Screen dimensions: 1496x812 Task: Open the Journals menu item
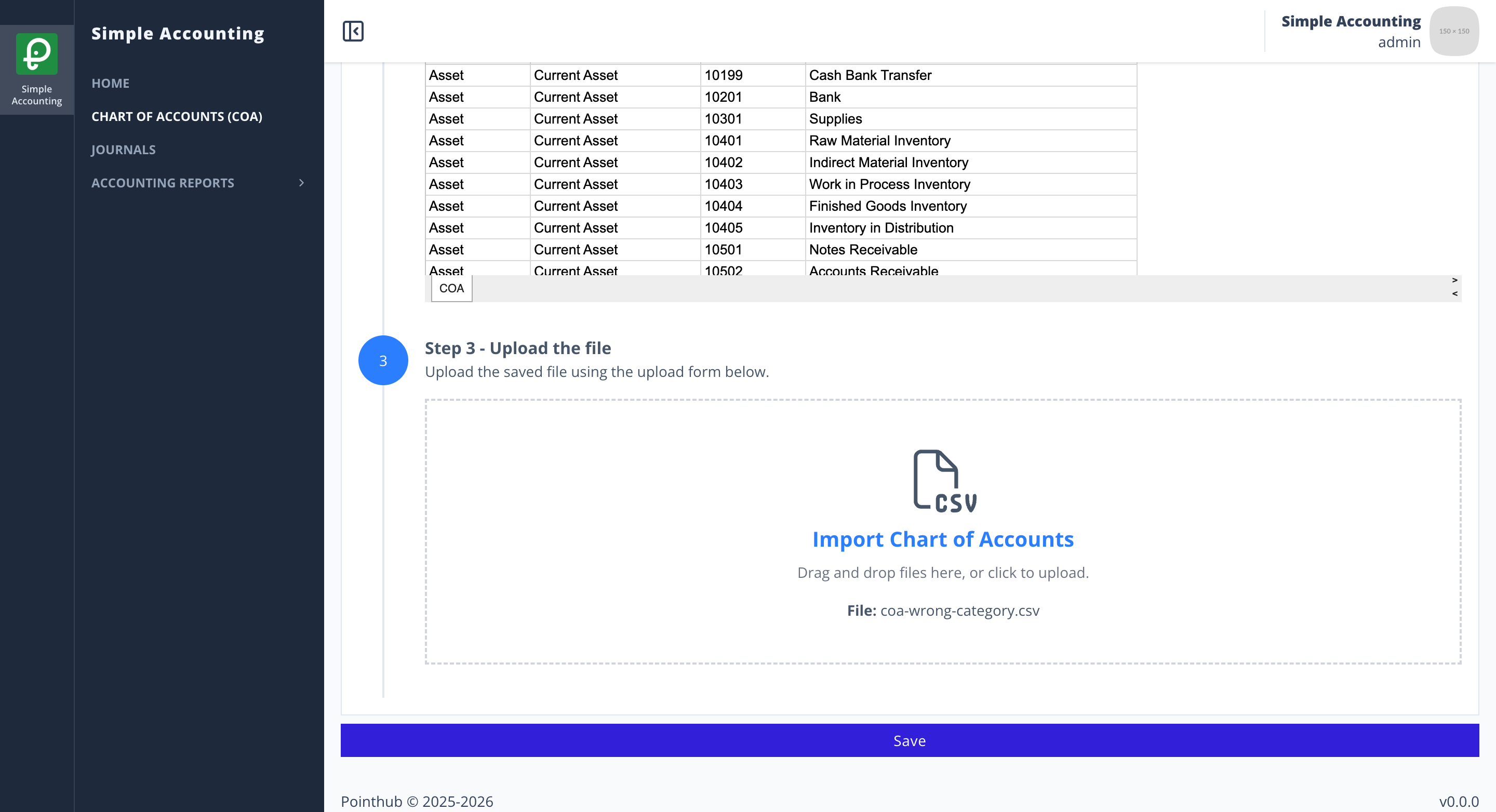point(123,149)
